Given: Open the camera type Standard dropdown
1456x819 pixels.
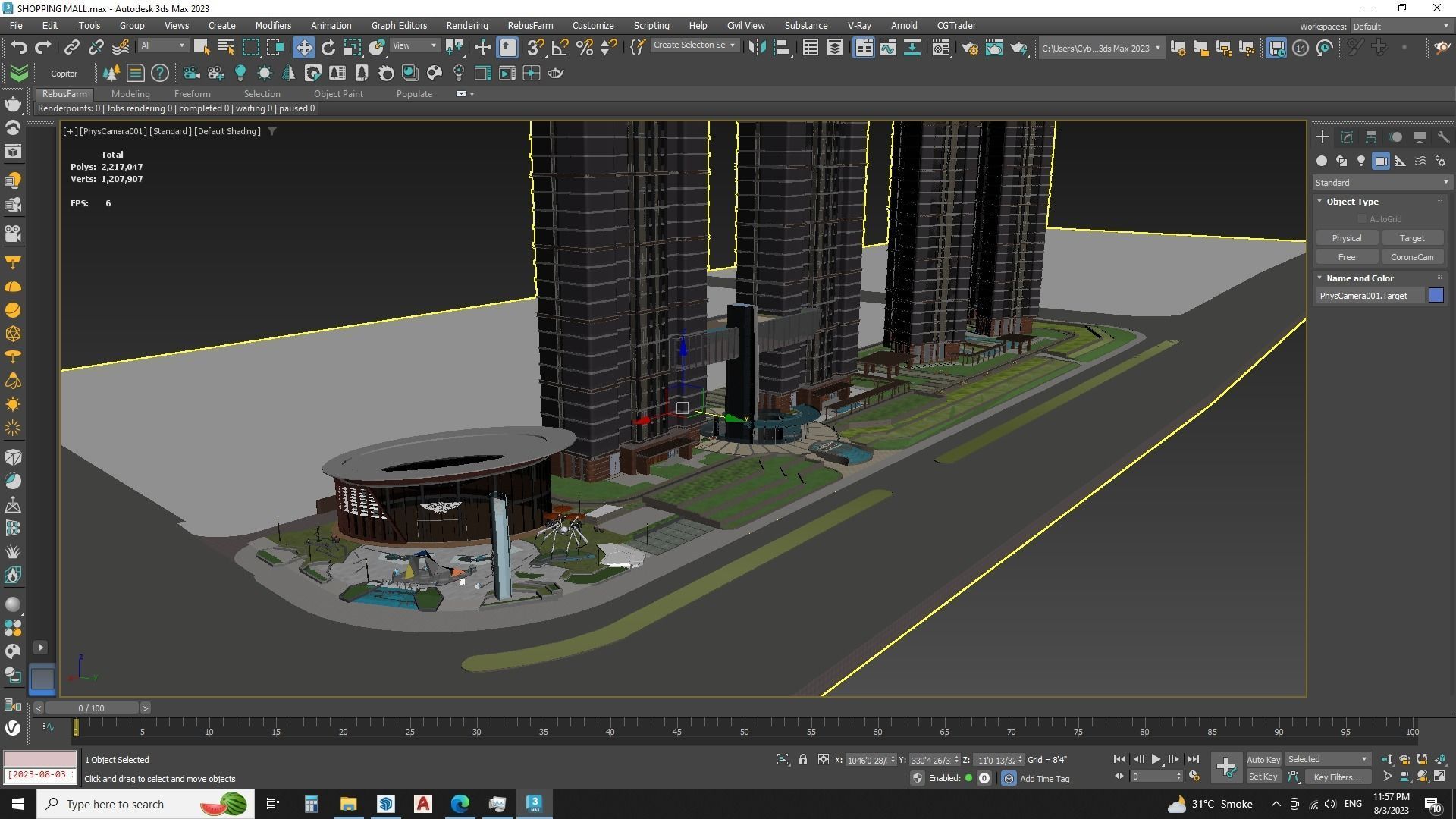Looking at the screenshot, I should click(x=1382, y=183).
